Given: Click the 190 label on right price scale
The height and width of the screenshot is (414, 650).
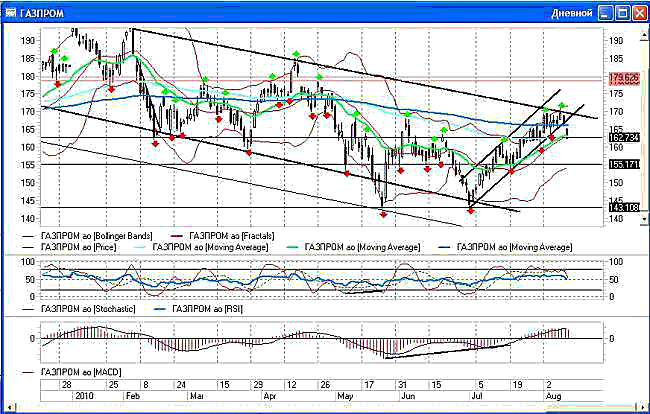Looking at the screenshot, I should pyautogui.click(x=616, y=40).
